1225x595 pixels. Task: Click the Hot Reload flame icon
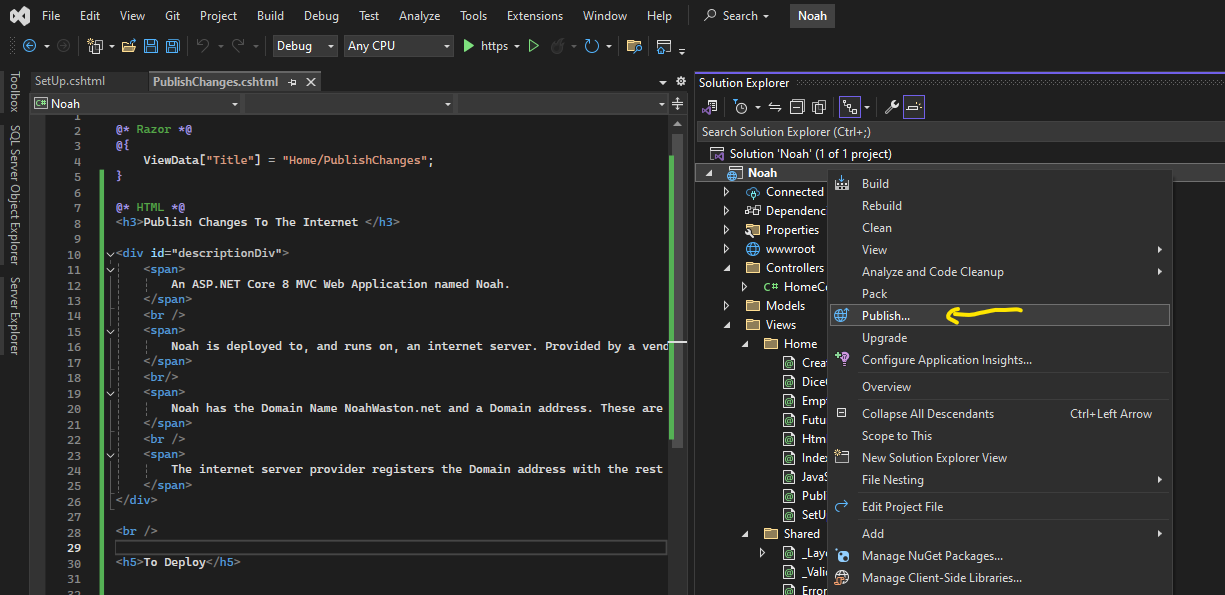click(557, 46)
